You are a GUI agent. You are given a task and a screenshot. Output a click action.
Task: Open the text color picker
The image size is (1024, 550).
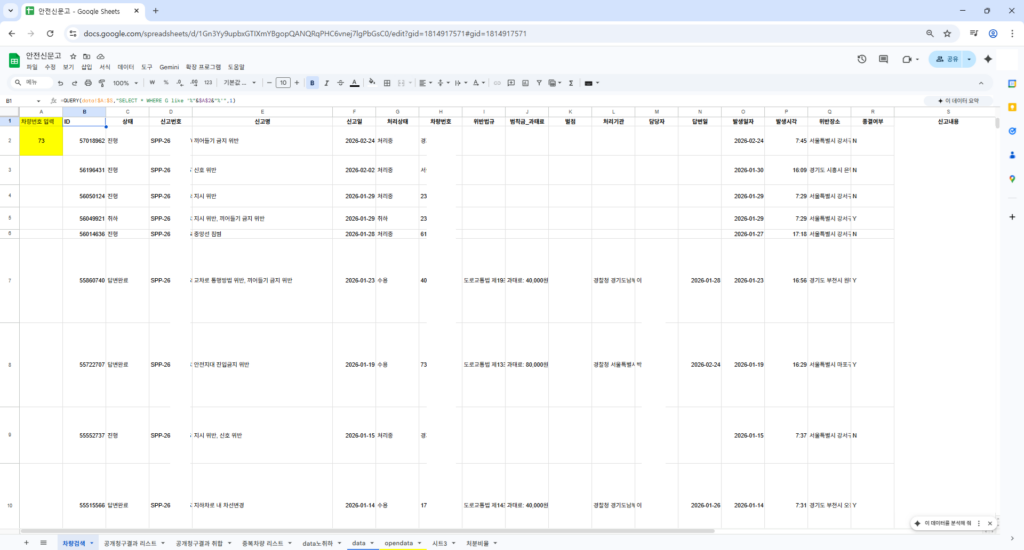click(x=355, y=82)
